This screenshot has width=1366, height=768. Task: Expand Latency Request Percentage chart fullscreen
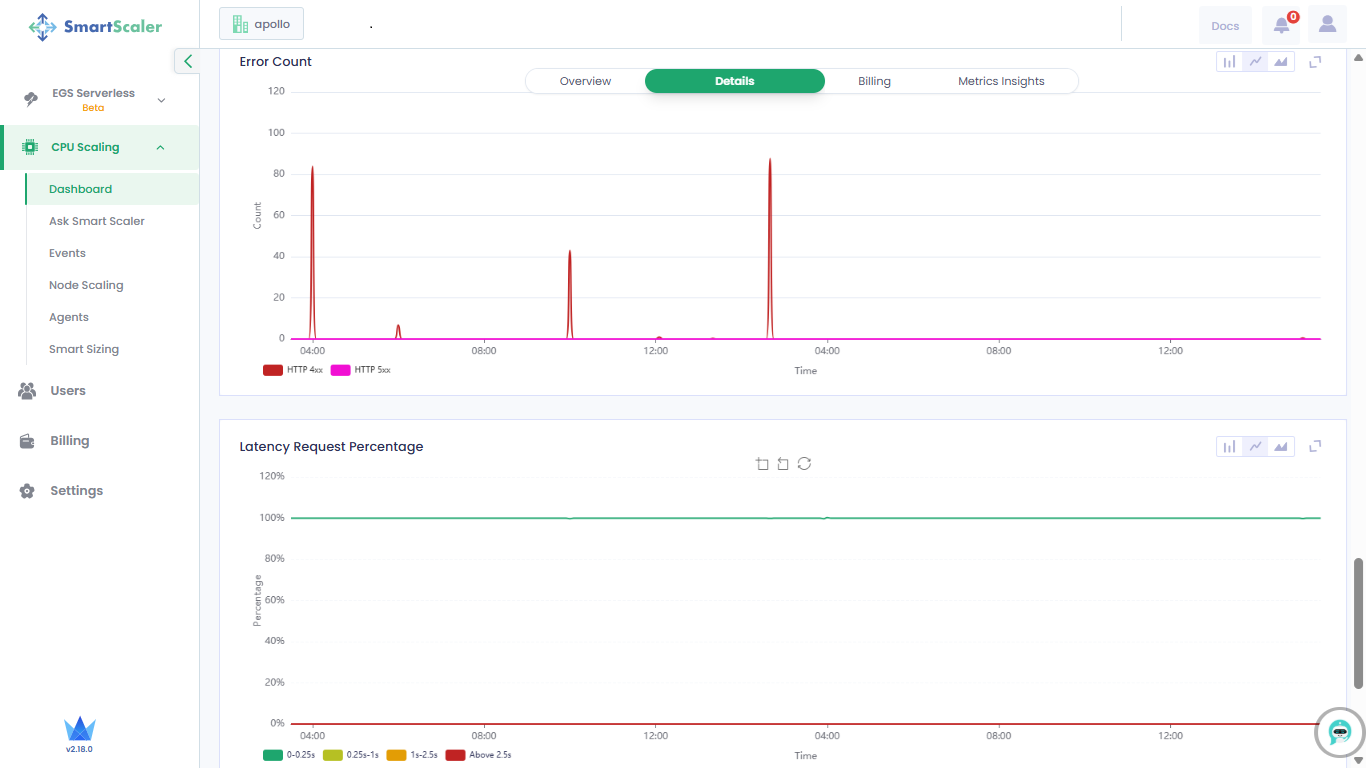[1315, 447]
